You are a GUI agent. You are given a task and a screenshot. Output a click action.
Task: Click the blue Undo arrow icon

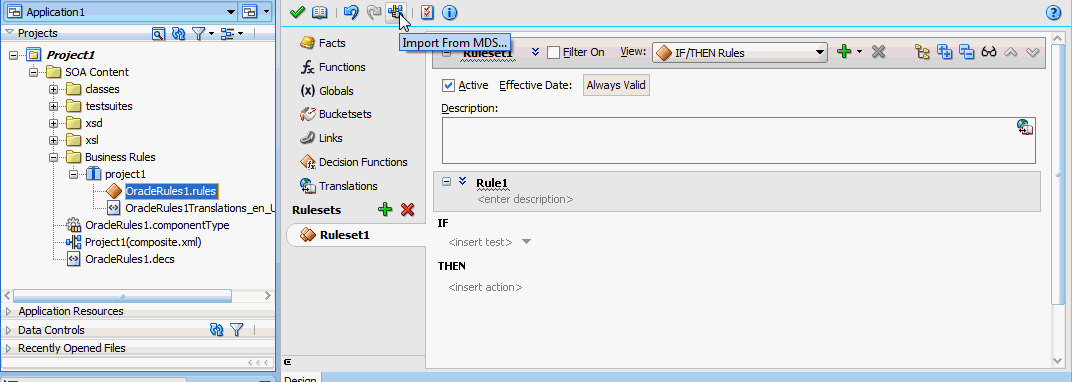click(x=351, y=12)
